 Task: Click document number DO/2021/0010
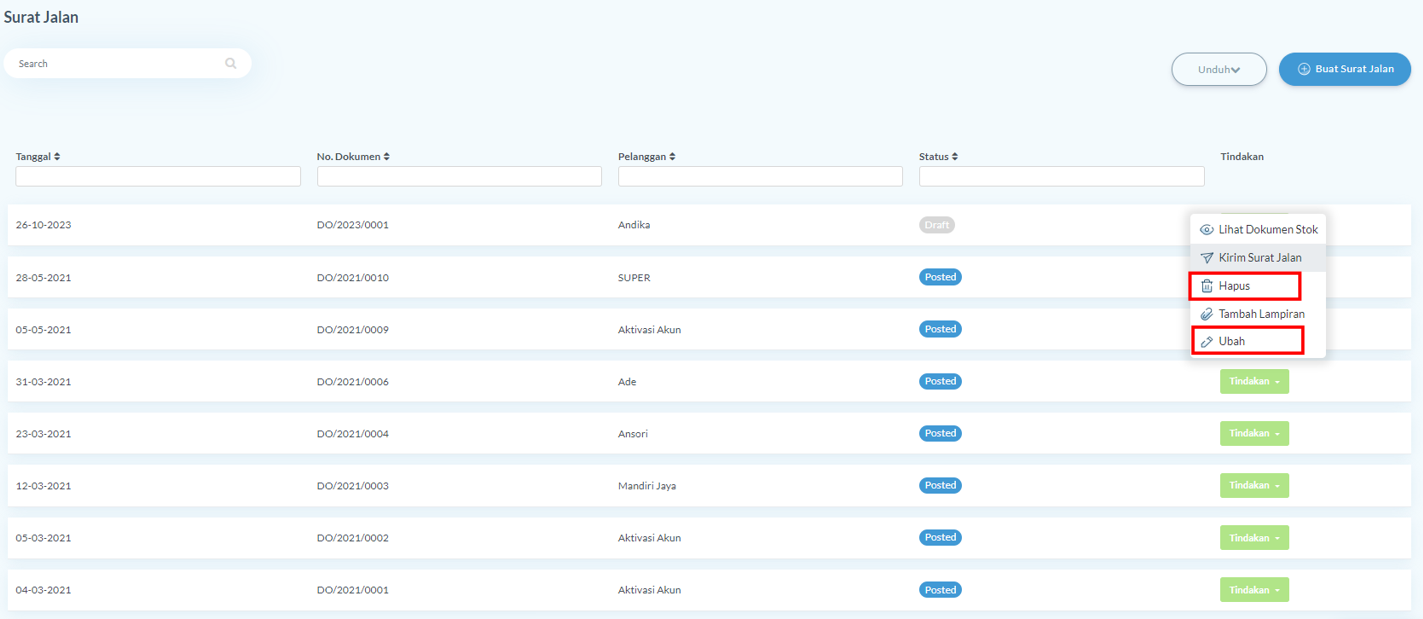pos(353,277)
